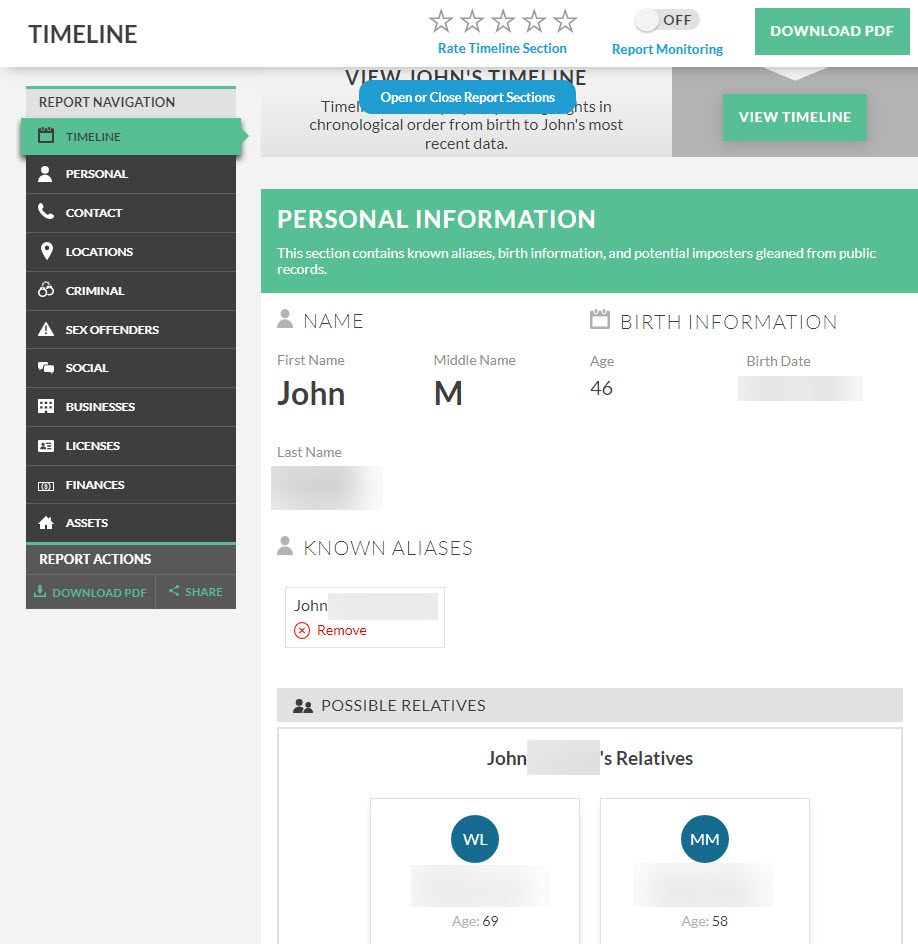
Task: Click Open or Close Report Sections button
Action: tap(467, 97)
